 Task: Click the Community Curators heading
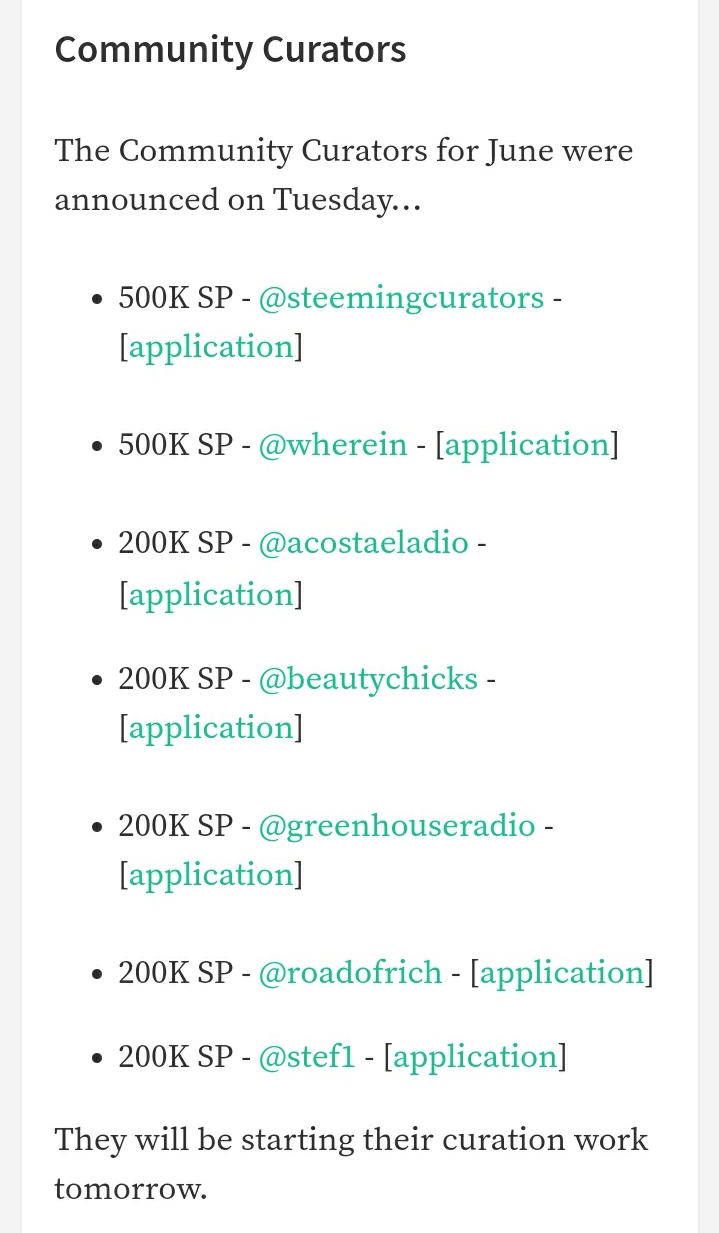(x=230, y=49)
